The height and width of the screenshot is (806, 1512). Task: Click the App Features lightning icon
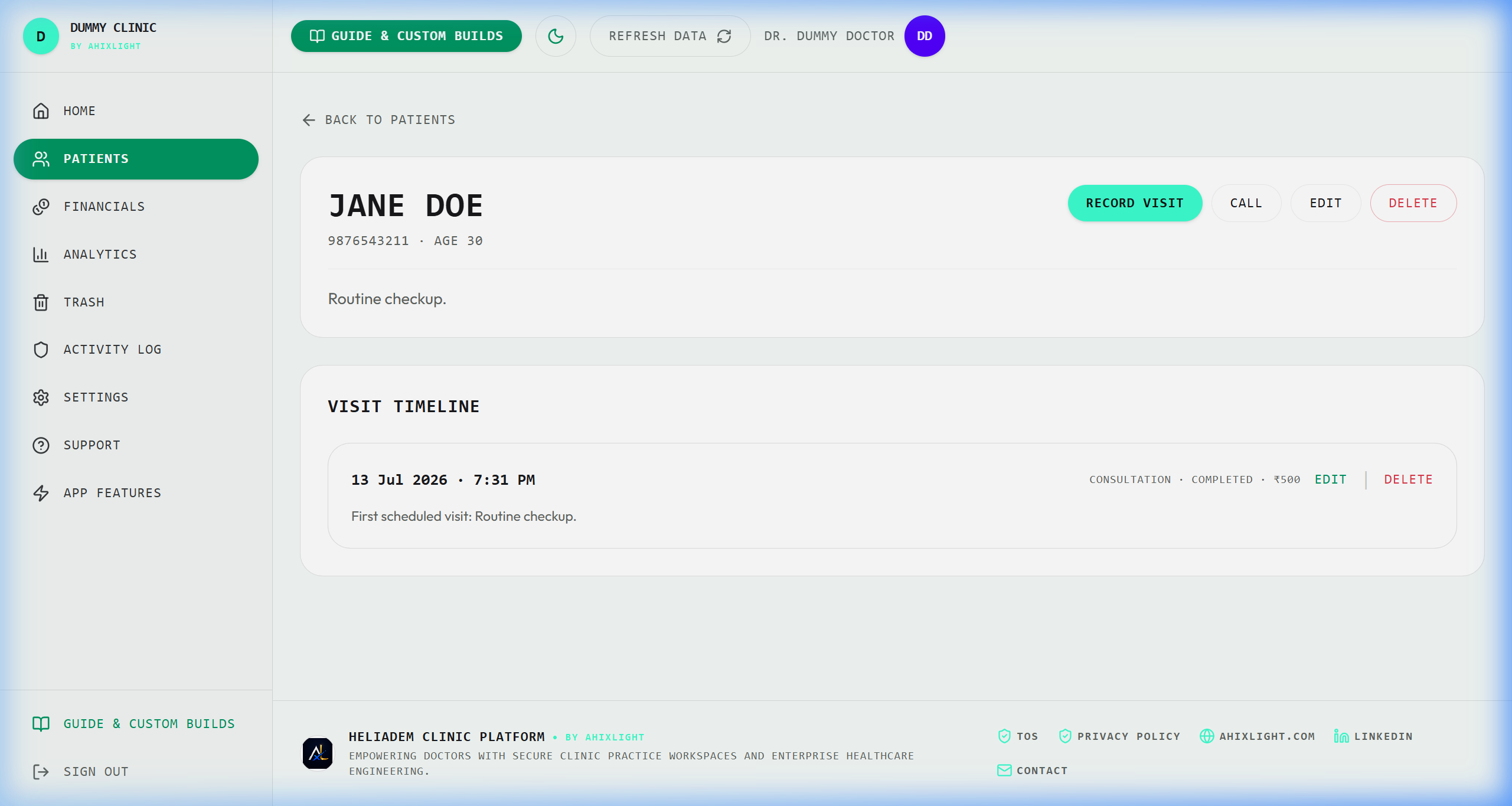click(x=41, y=493)
